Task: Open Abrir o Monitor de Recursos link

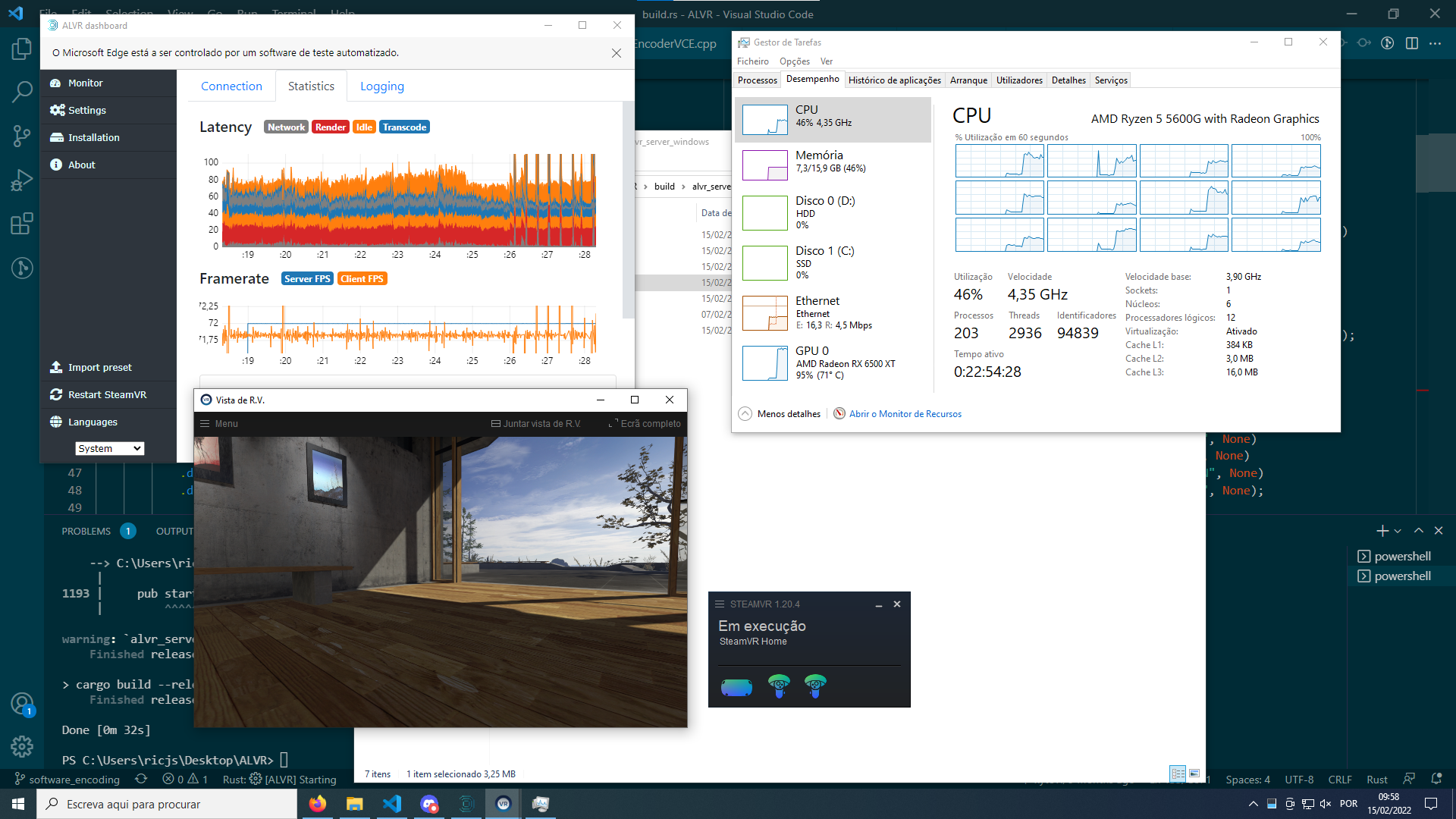Action: (905, 414)
